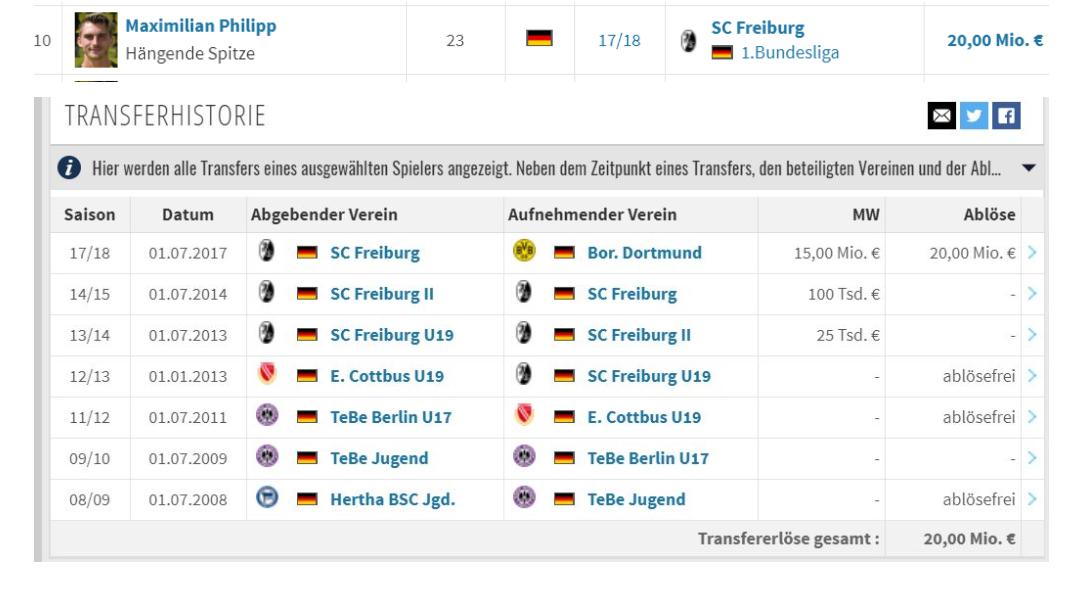1091x600 pixels.
Task: Open details arrow for 12/13 transfer
Action: click(1032, 376)
